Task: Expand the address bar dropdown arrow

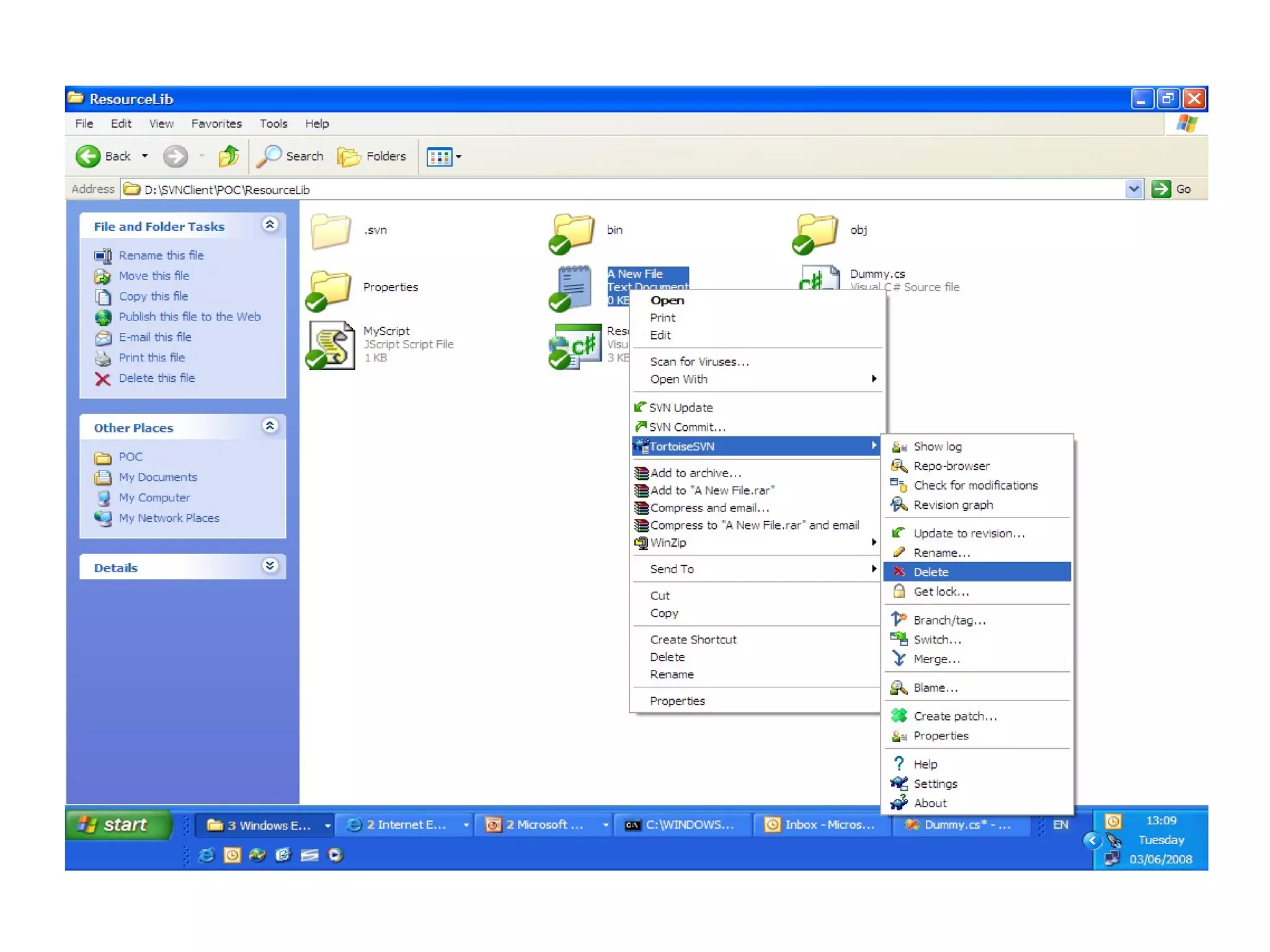Action: click(x=1134, y=188)
